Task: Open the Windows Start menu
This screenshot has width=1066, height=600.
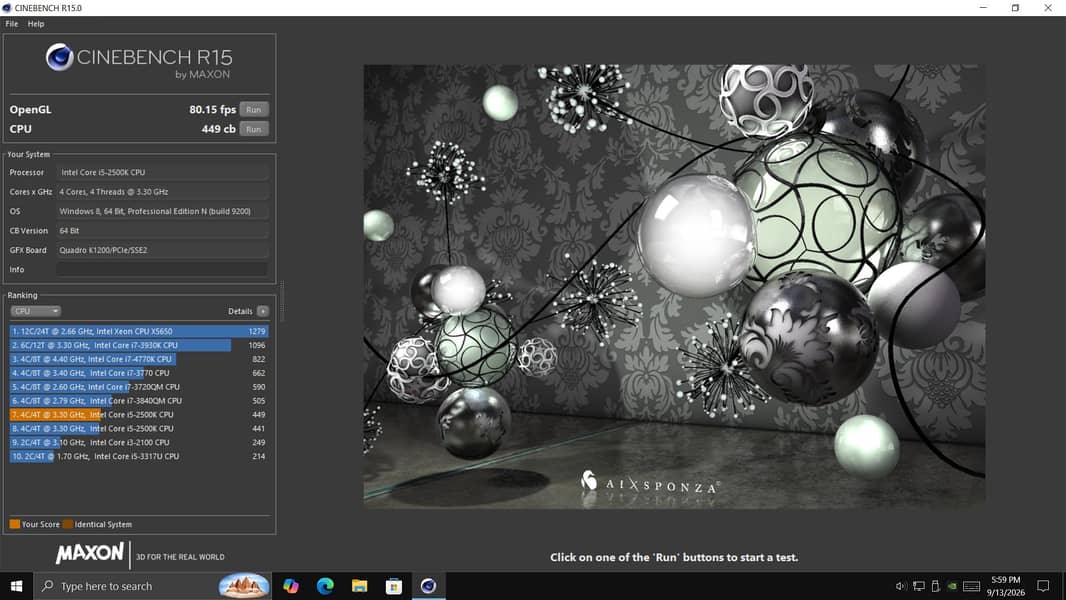Action: point(16,586)
